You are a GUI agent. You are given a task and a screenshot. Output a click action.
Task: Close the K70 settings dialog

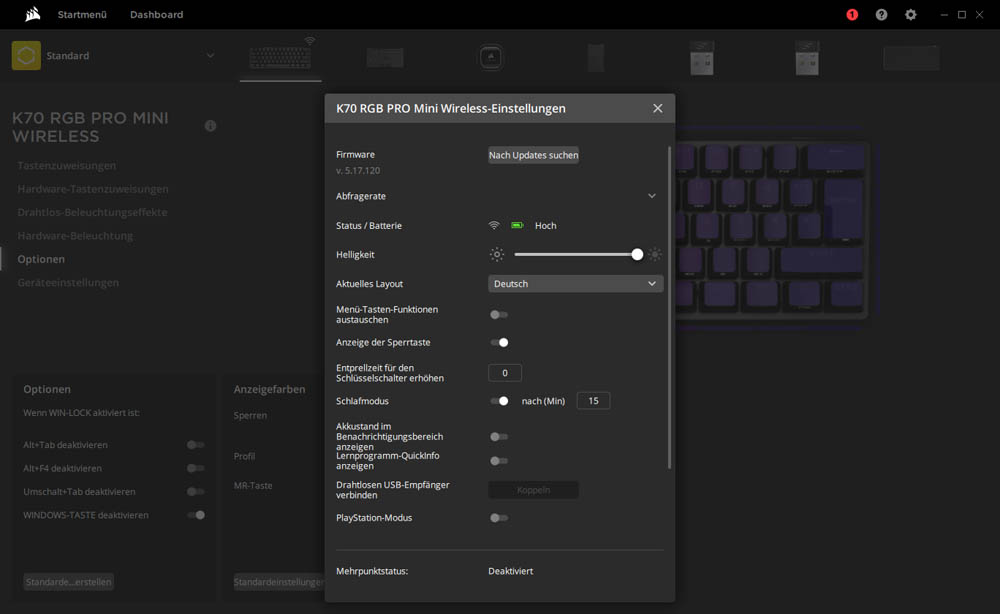pos(658,108)
